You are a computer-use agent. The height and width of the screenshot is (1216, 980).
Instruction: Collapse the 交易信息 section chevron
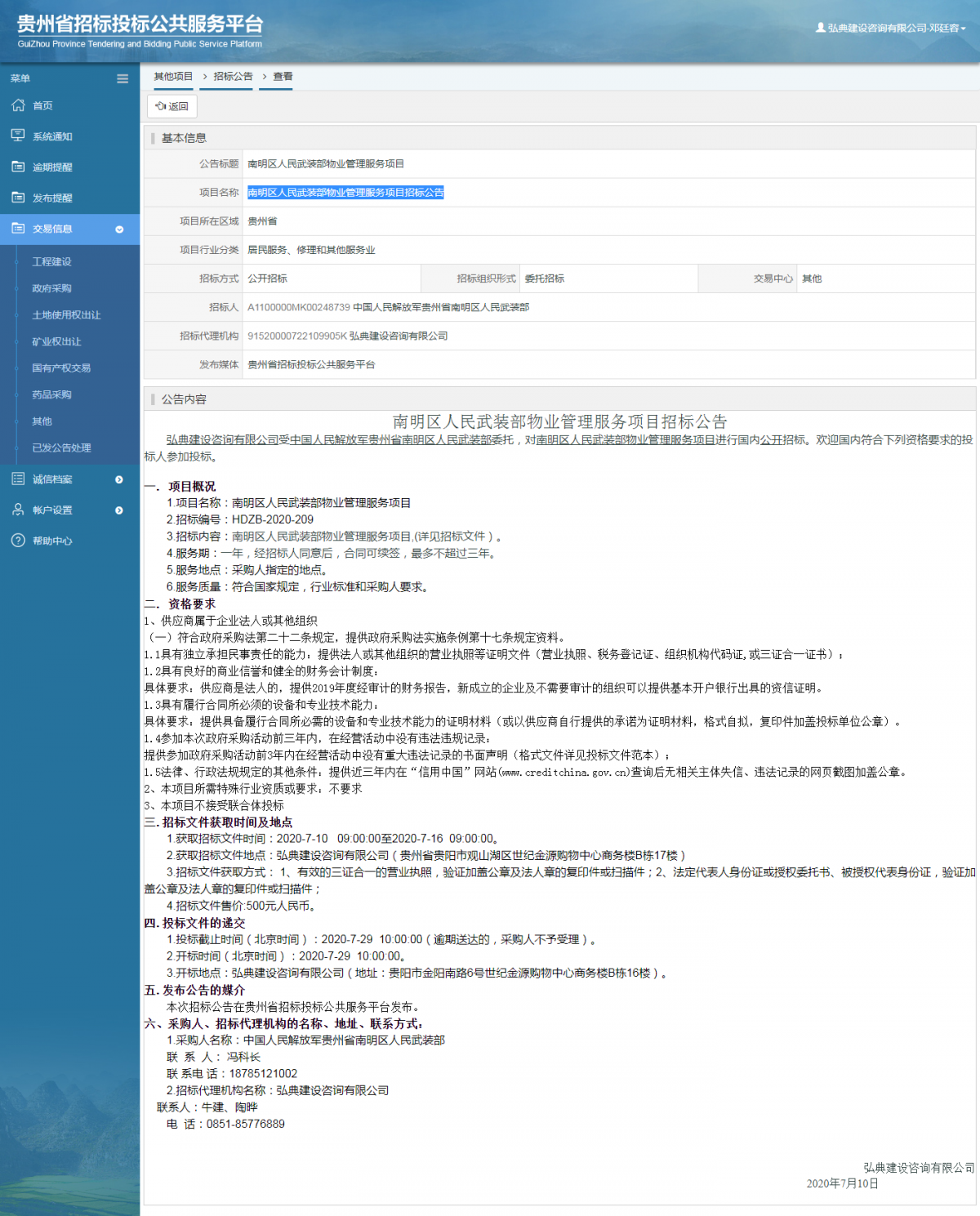click(x=121, y=229)
